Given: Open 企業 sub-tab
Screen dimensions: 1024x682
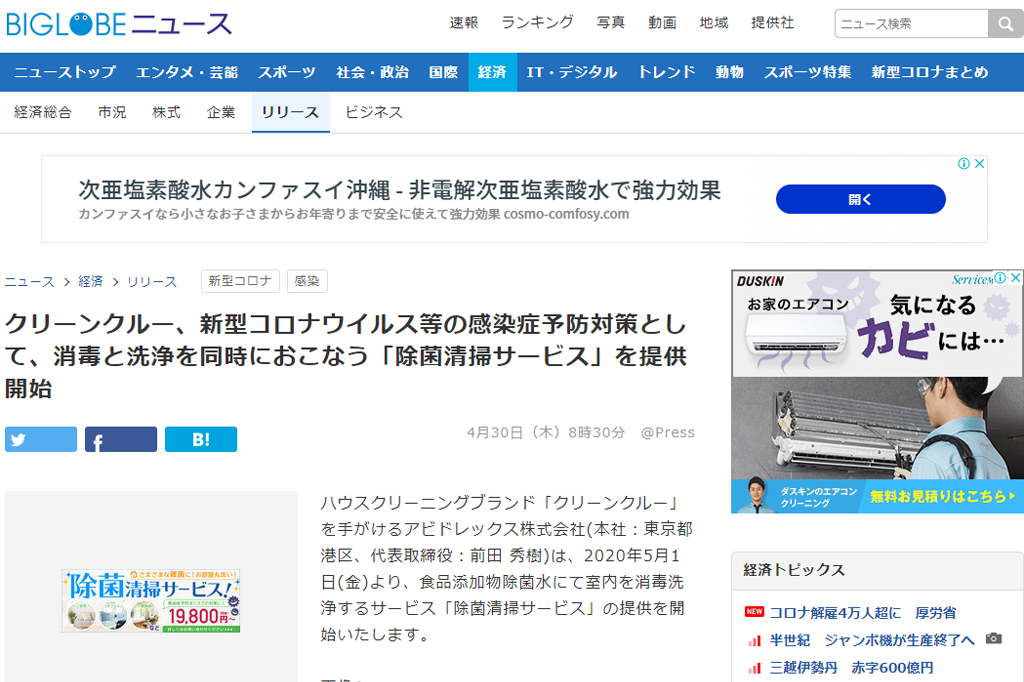Looking at the screenshot, I should tap(221, 112).
